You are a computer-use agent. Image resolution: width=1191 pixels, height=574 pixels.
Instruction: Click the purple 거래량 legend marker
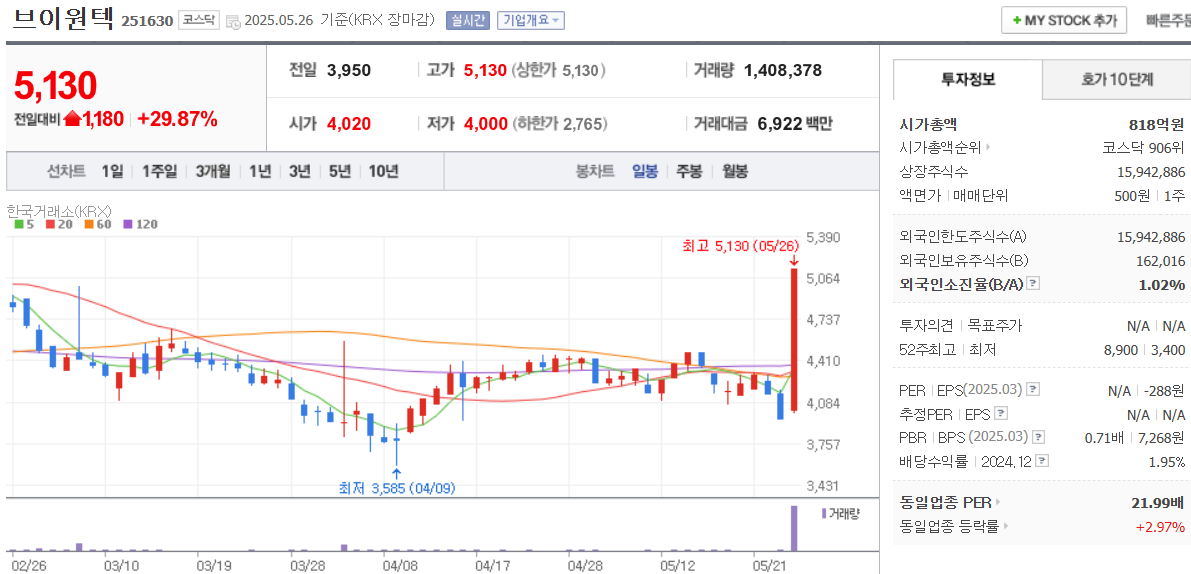(824, 513)
